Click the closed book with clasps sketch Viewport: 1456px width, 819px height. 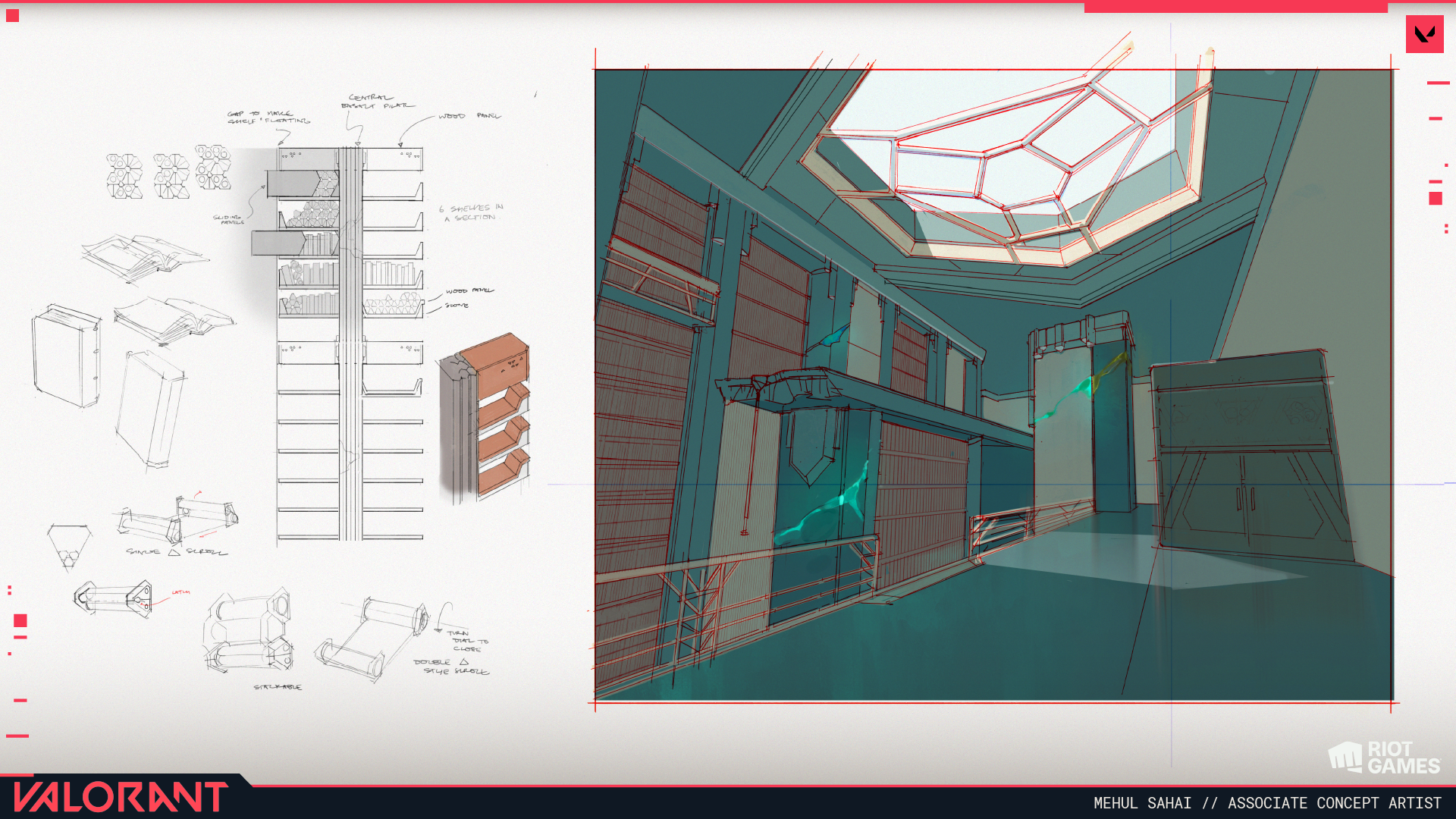pyautogui.click(x=66, y=356)
